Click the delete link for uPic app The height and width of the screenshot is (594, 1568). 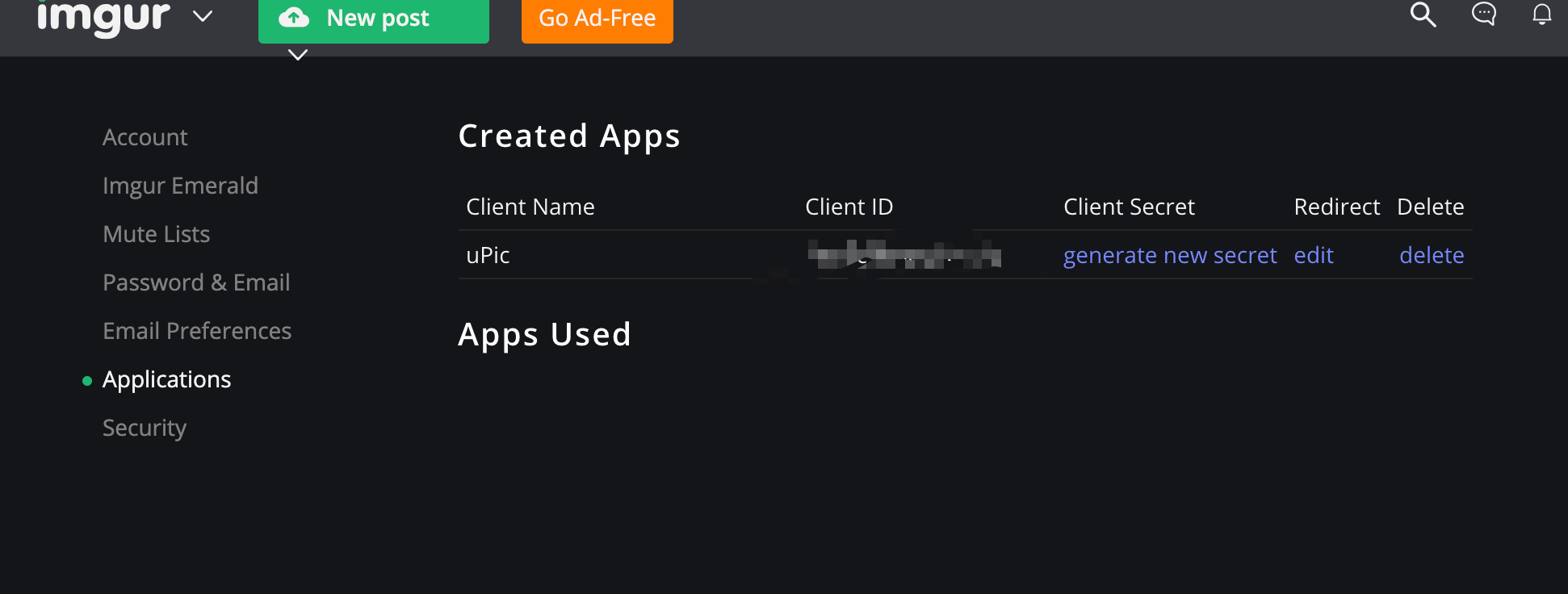tap(1432, 255)
